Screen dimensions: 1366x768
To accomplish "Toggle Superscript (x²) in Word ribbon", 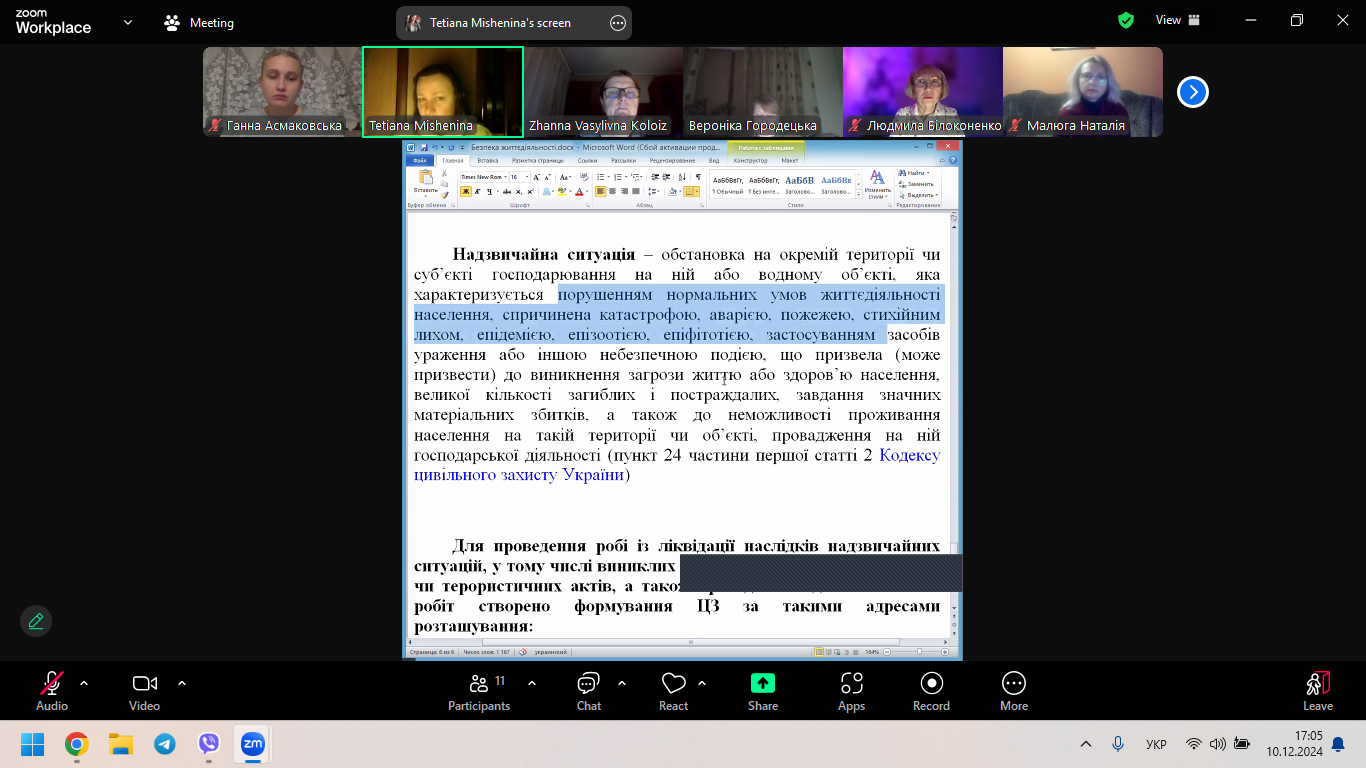I will click(531, 191).
